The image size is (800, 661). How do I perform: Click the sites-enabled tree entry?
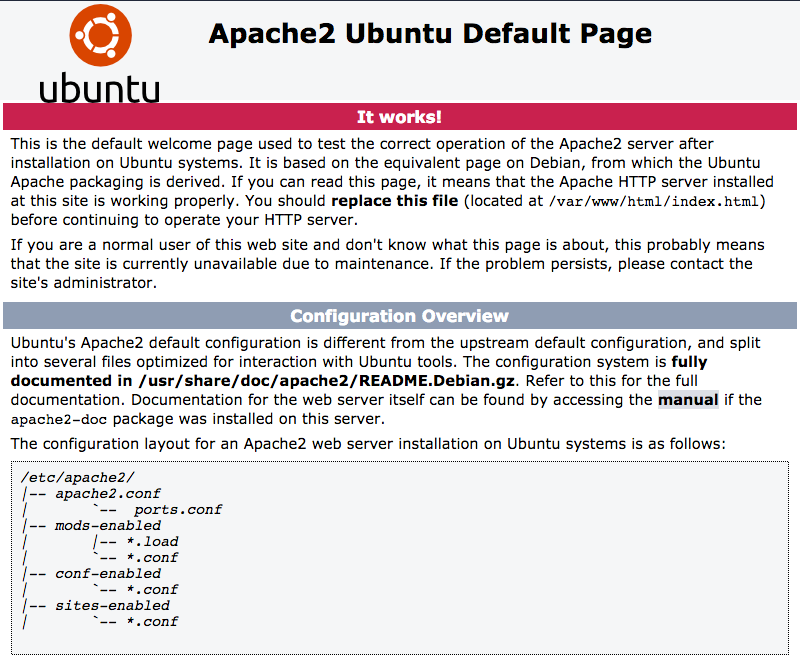(112, 605)
